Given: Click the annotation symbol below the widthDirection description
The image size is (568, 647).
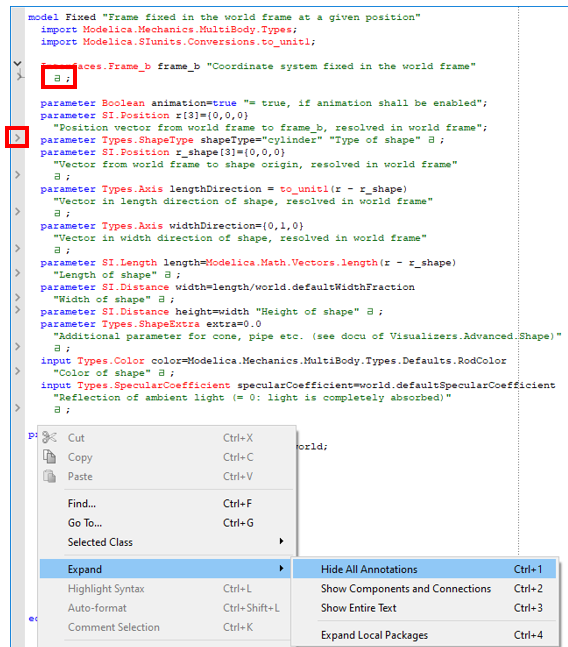Looking at the screenshot, I should 57,250.
